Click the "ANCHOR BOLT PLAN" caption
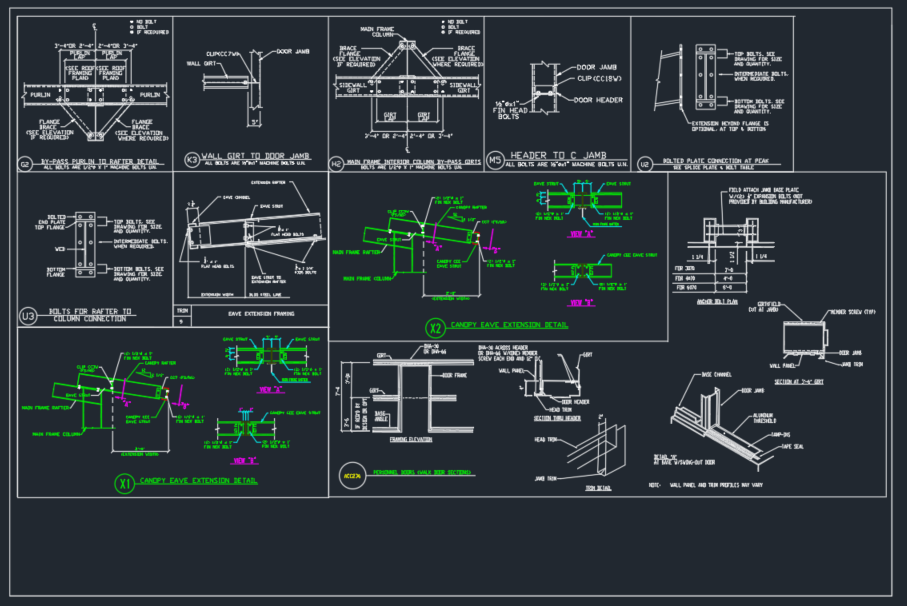The image size is (907, 606). (x=717, y=302)
